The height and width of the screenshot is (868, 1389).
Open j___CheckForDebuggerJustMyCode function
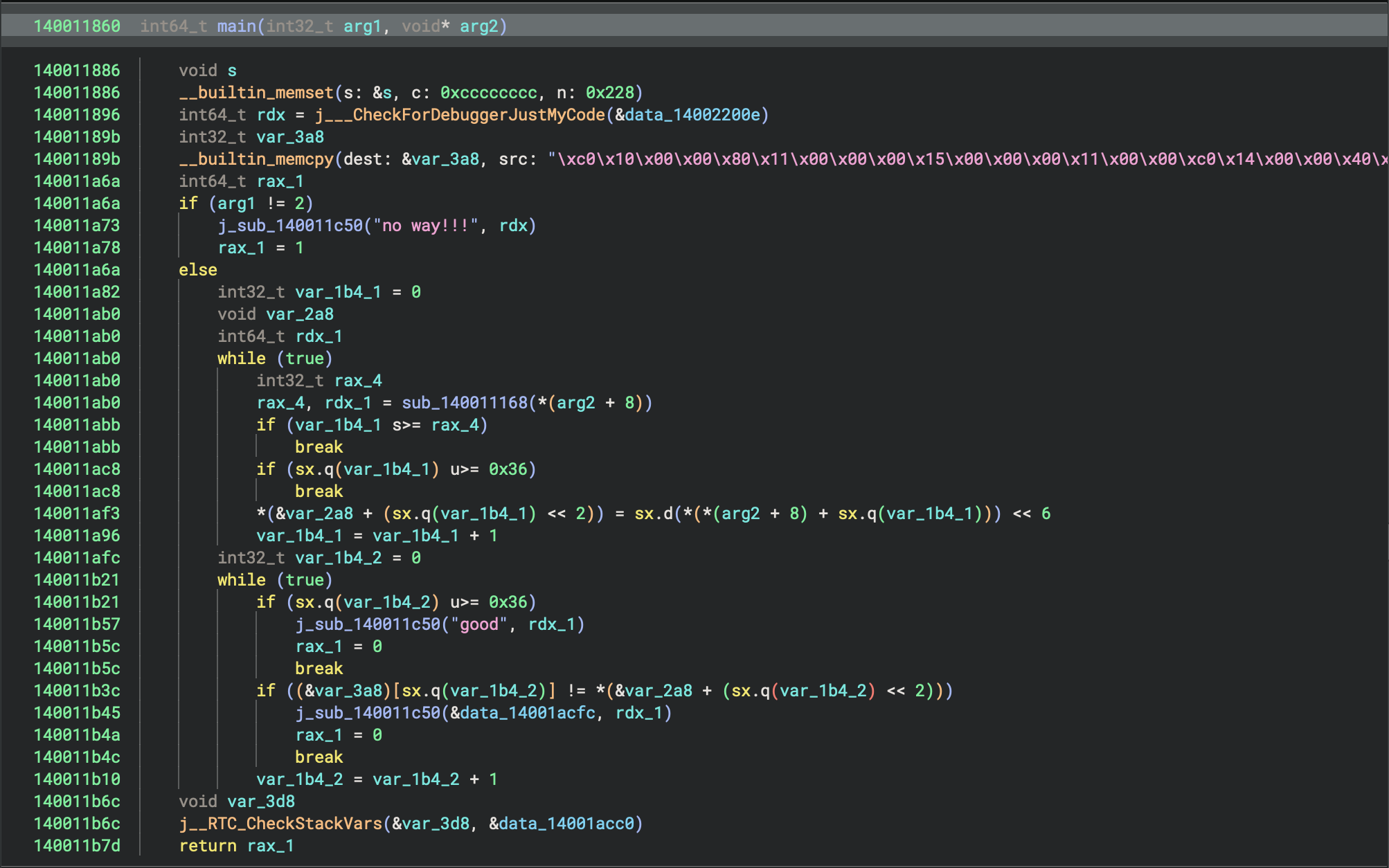pyautogui.click(x=460, y=115)
